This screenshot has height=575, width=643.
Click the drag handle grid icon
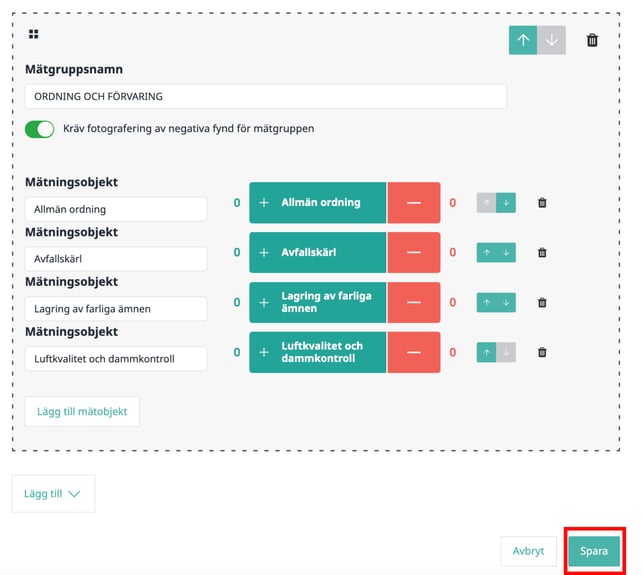pos(34,34)
